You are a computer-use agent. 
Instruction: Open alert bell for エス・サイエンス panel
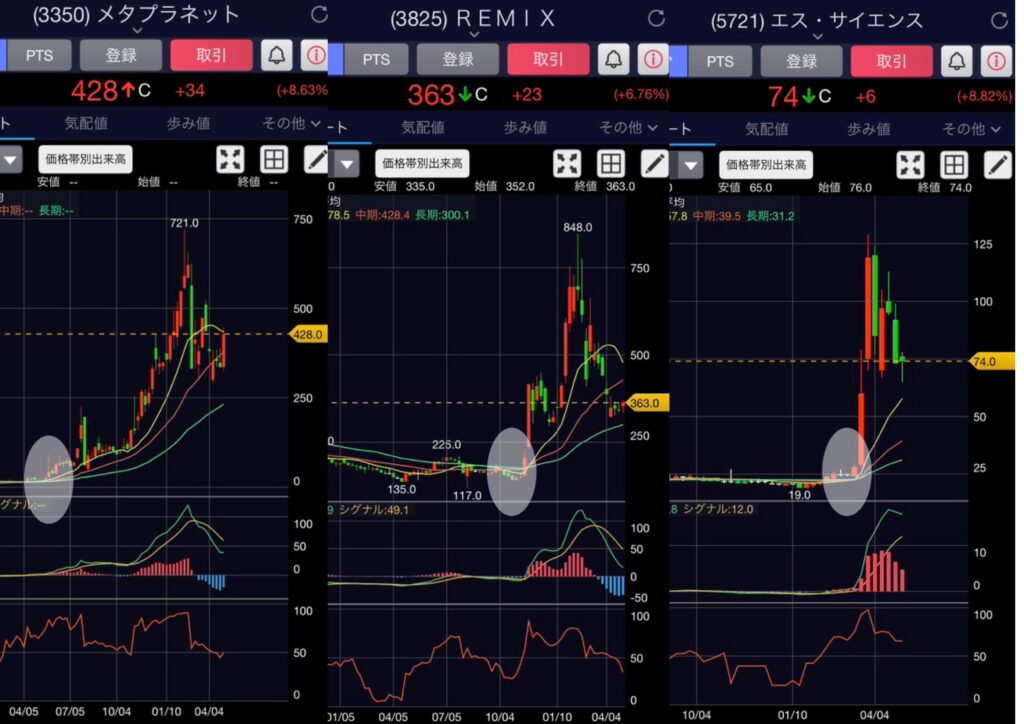[x=957, y=61]
